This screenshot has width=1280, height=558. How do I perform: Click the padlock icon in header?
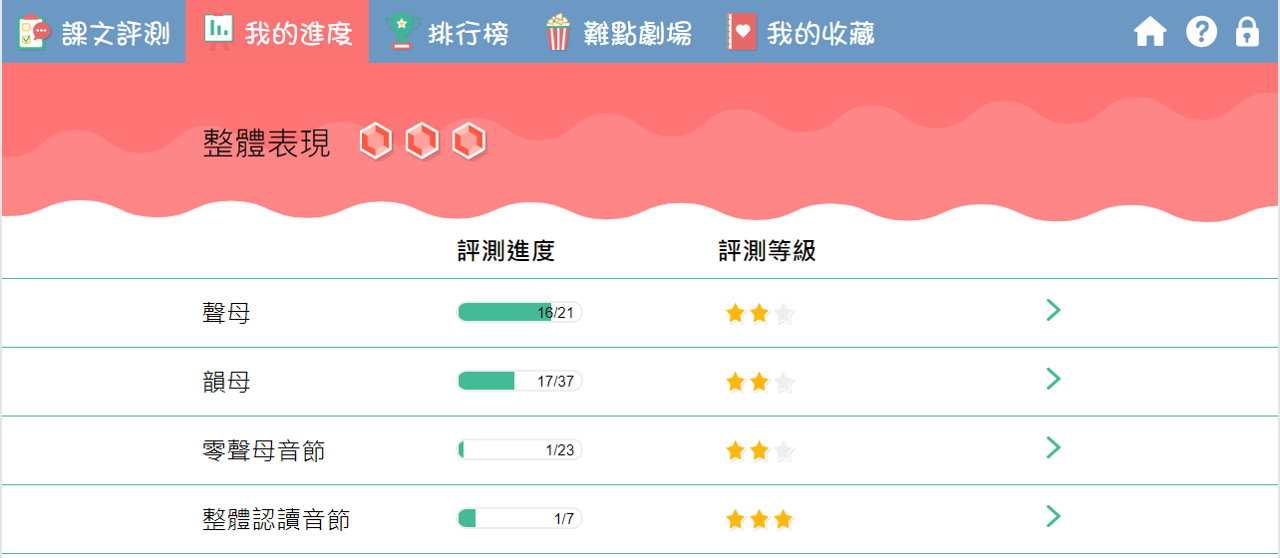[x=1247, y=32]
